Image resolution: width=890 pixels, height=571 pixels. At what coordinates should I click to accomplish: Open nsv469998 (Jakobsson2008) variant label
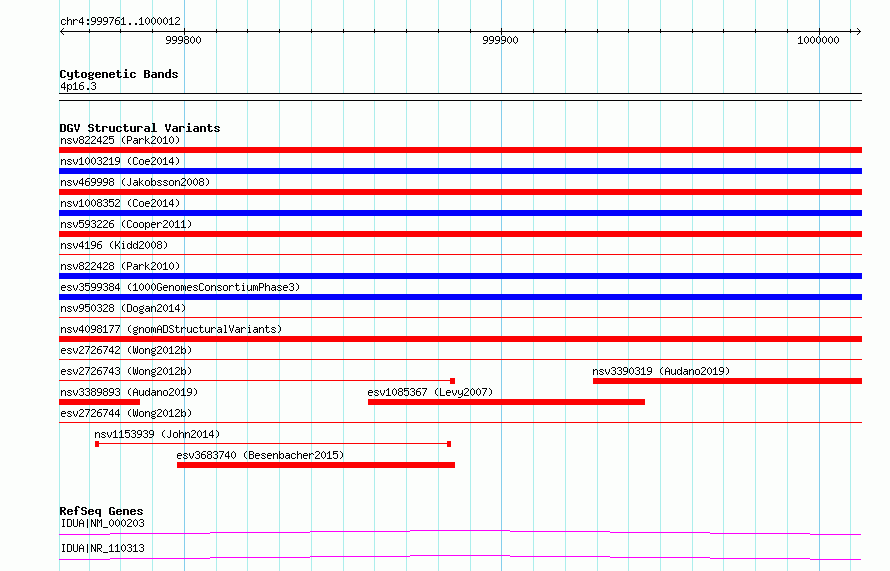[135, 182]
